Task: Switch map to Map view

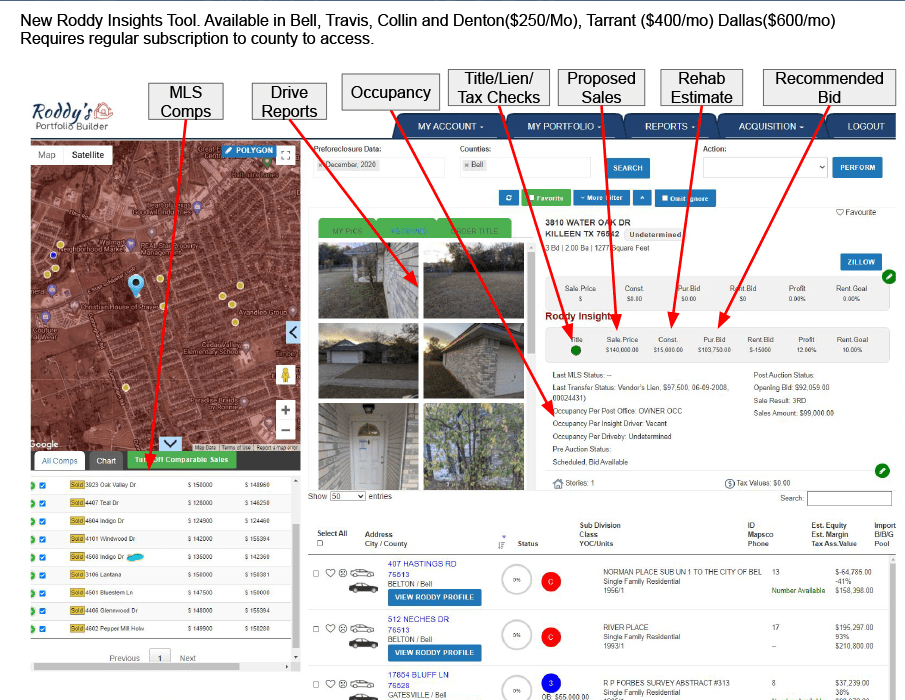Action: [x=47, y=155]
